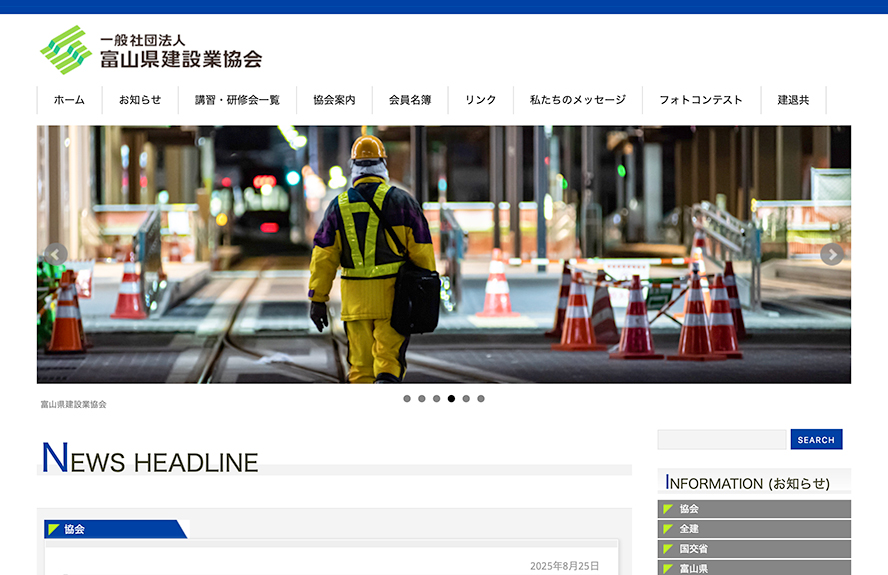
Task: Go to フォトコンテスト page
Action: [701, 100]
